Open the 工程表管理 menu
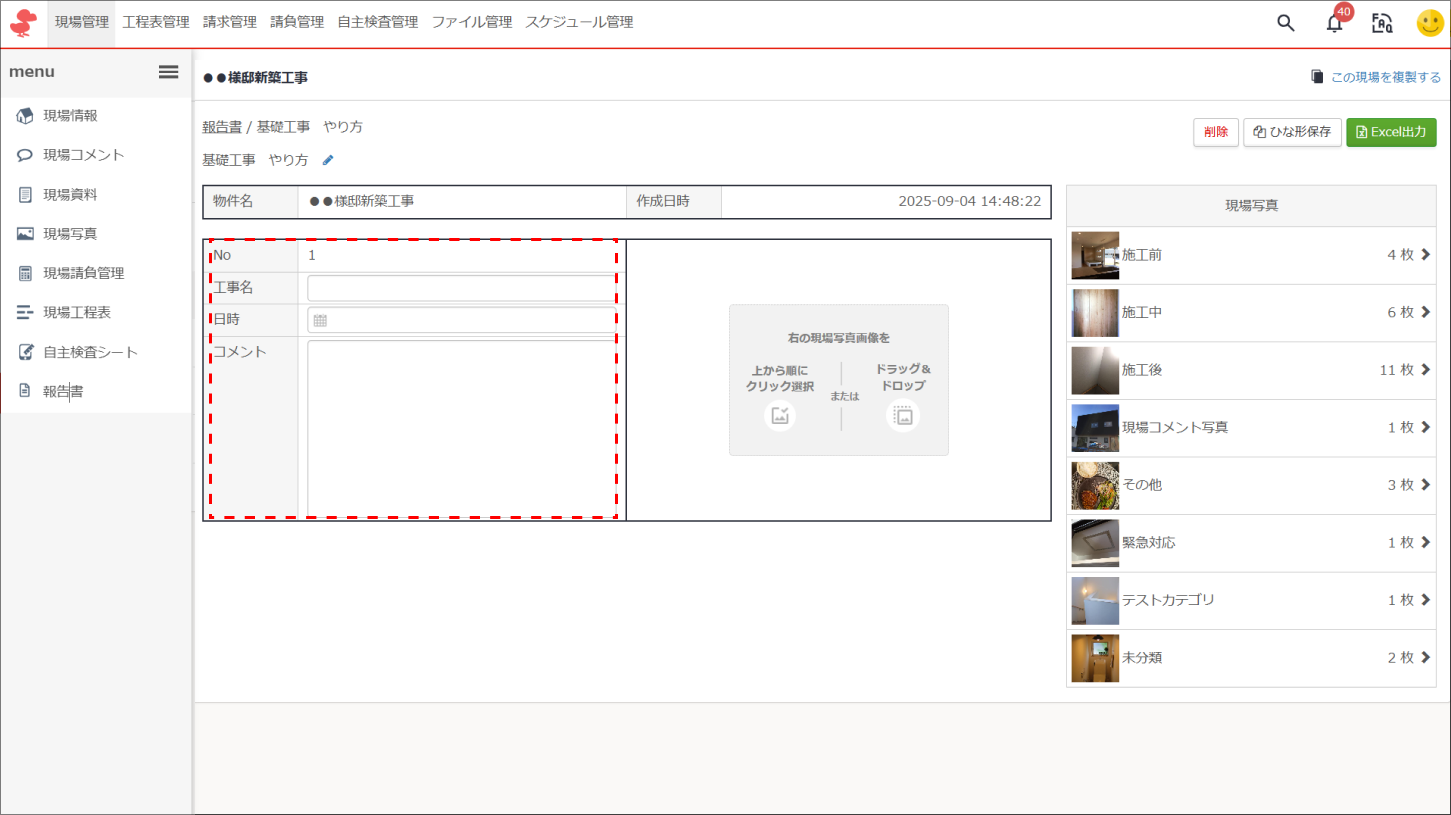 click(x=156, y=22)
